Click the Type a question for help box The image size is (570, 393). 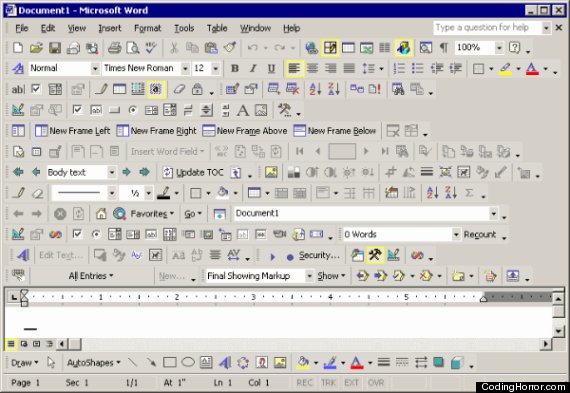coord(487,27)
